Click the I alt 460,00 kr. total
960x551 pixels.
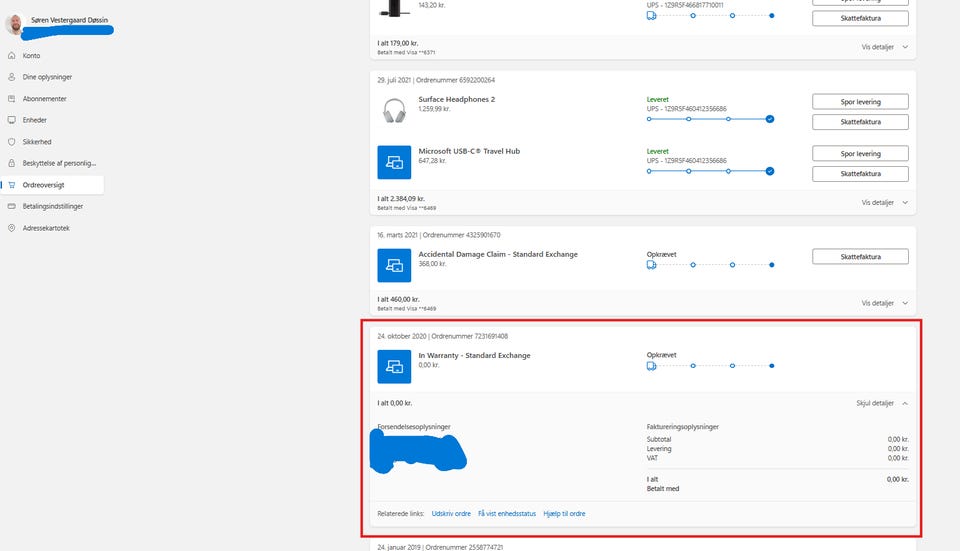click(399, 299)
